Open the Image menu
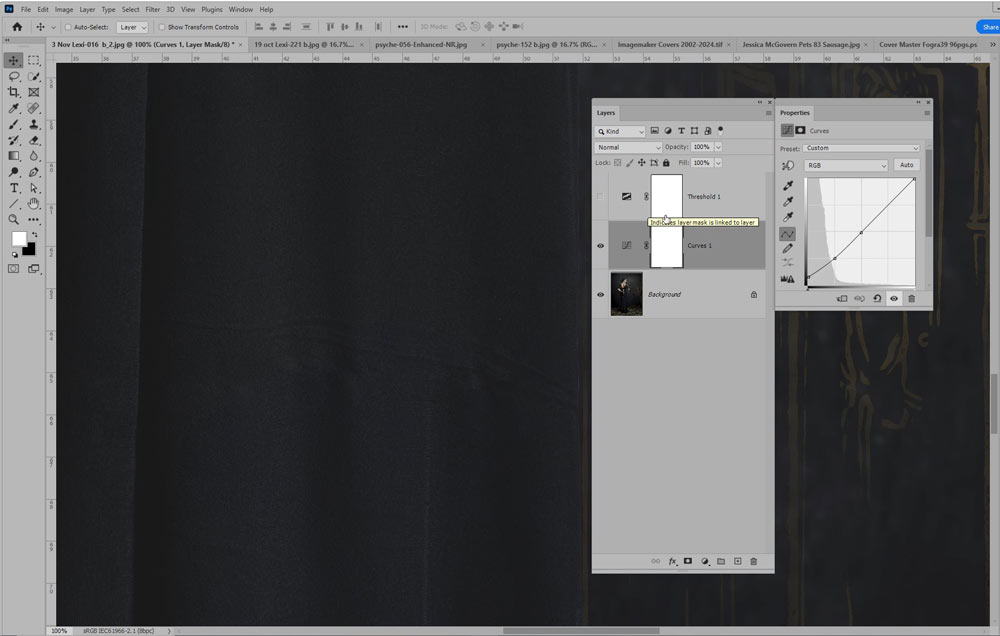The image size is (1000, 636). pos(64,10)
